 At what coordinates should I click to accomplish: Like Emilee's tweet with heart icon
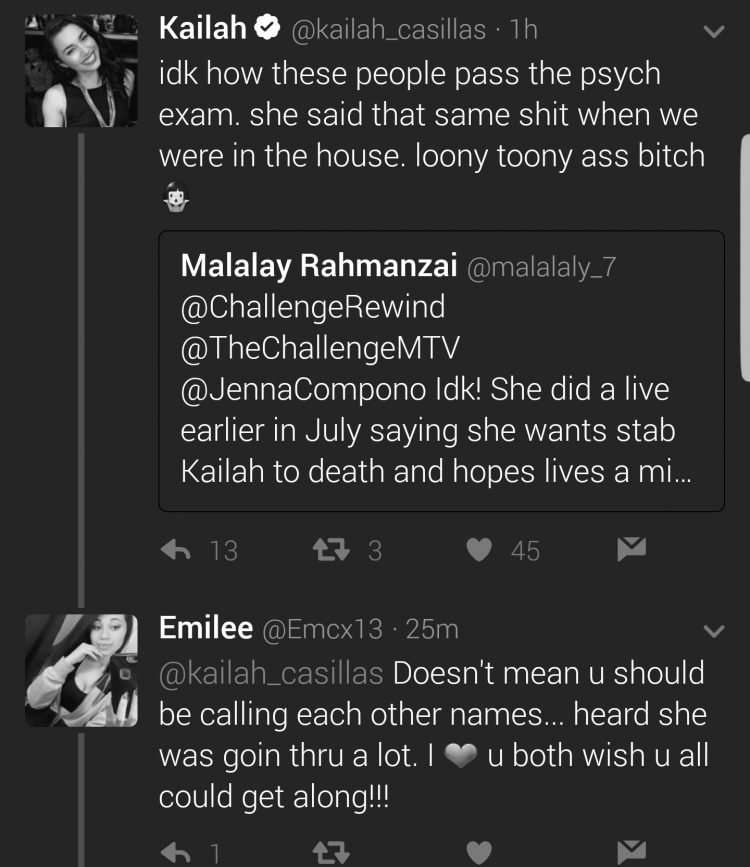point(479,853)
